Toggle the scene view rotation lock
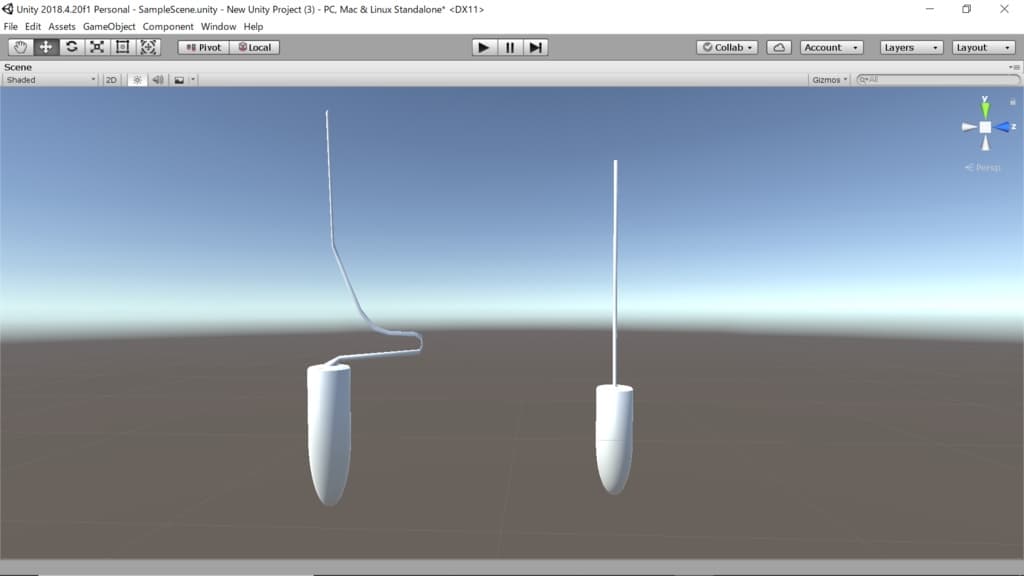The width and height of the screenshot is (1024, 576). [x=1012, y=102]
